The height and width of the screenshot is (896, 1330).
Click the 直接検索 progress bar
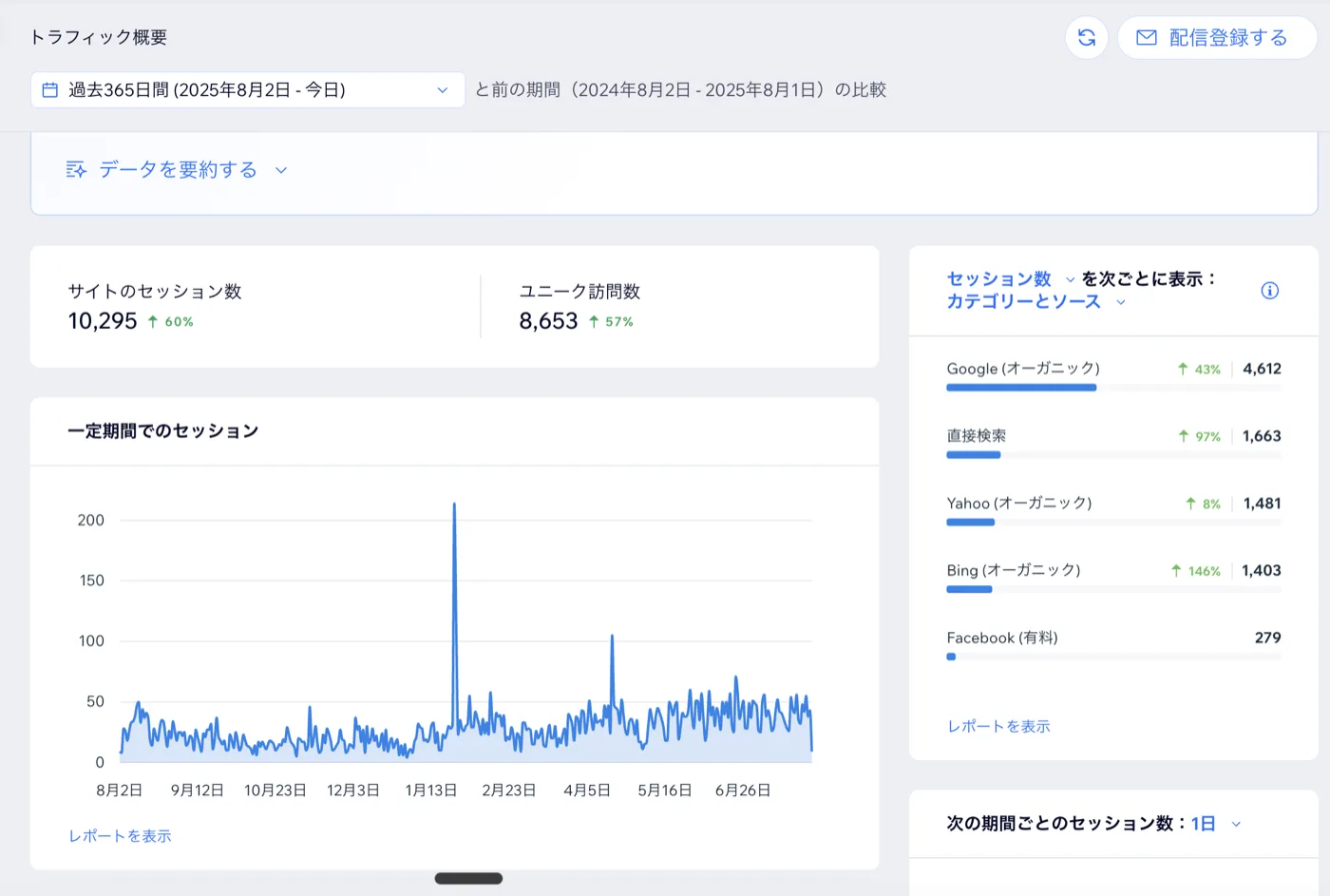(973, 455)
